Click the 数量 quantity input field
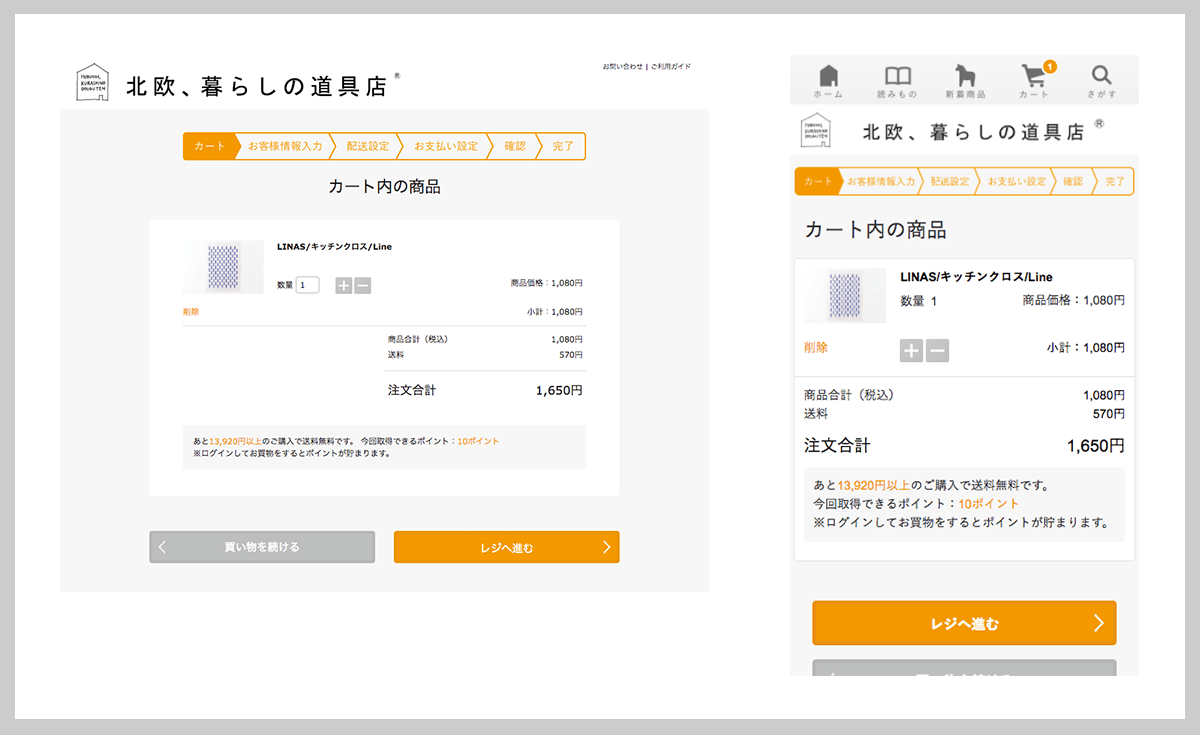This screenshot has height=735, width=1200. [x=308, y=285]
